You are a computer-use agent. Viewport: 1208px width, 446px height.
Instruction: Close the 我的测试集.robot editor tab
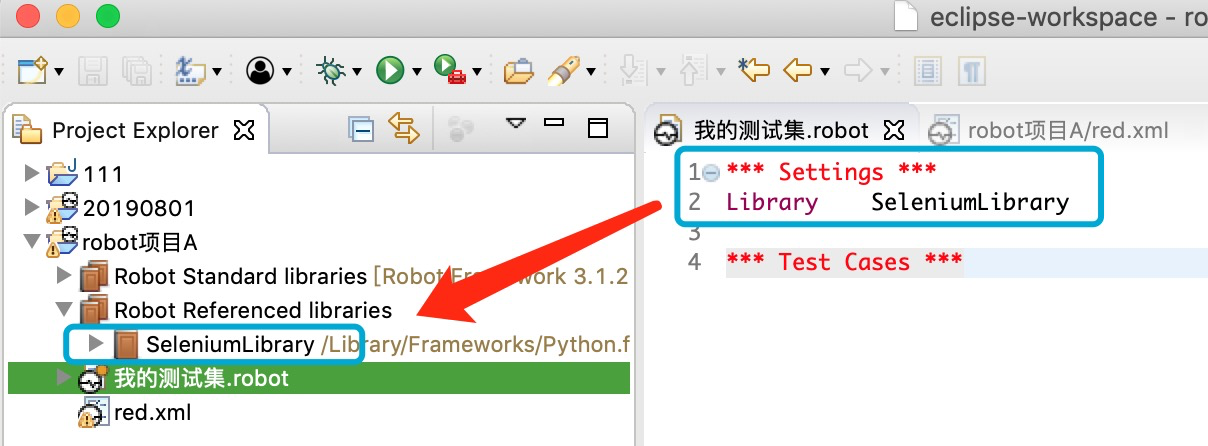click(895, 130)
